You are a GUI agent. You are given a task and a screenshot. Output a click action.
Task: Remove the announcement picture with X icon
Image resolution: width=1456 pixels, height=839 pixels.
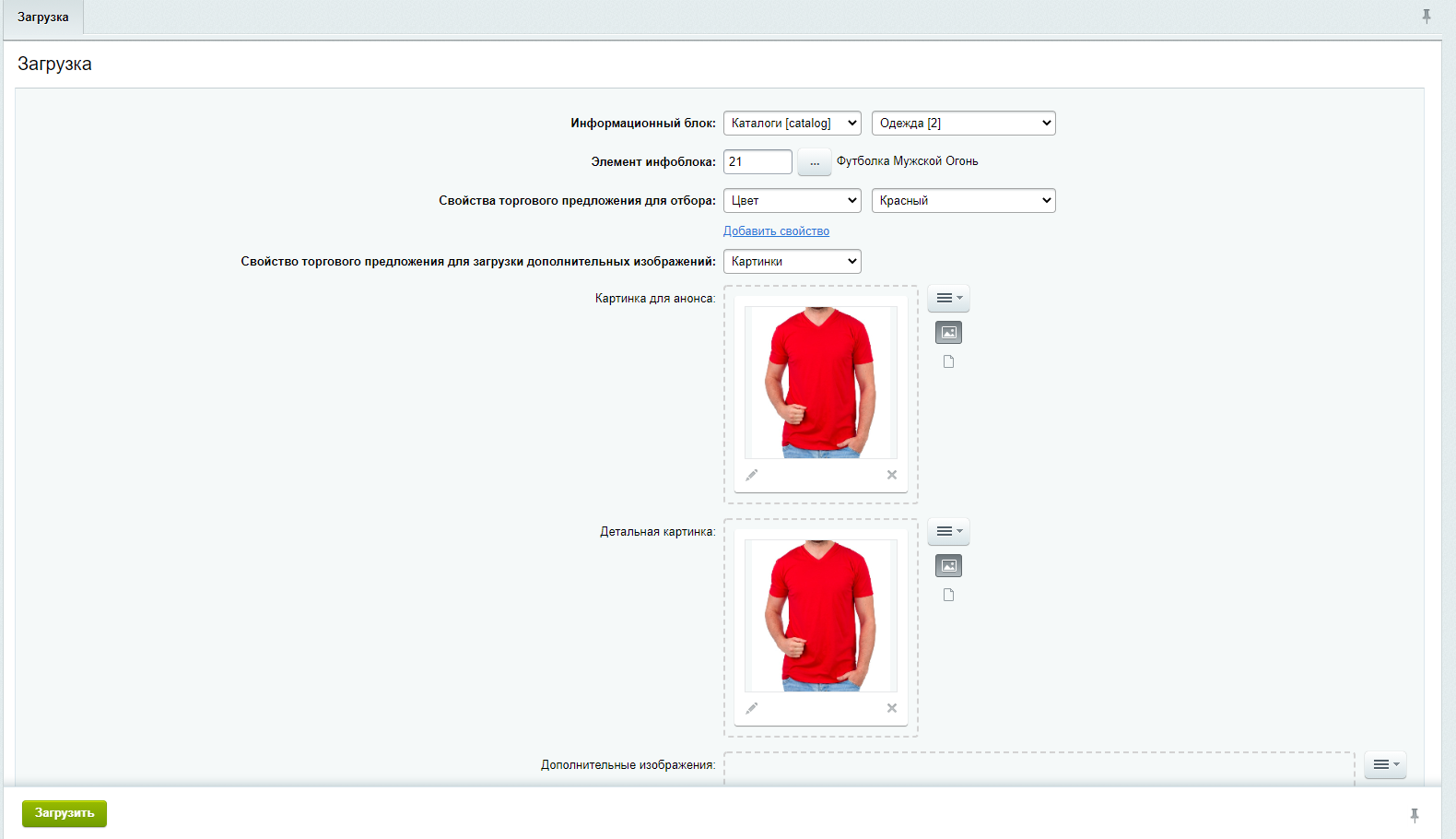(891, 475)
